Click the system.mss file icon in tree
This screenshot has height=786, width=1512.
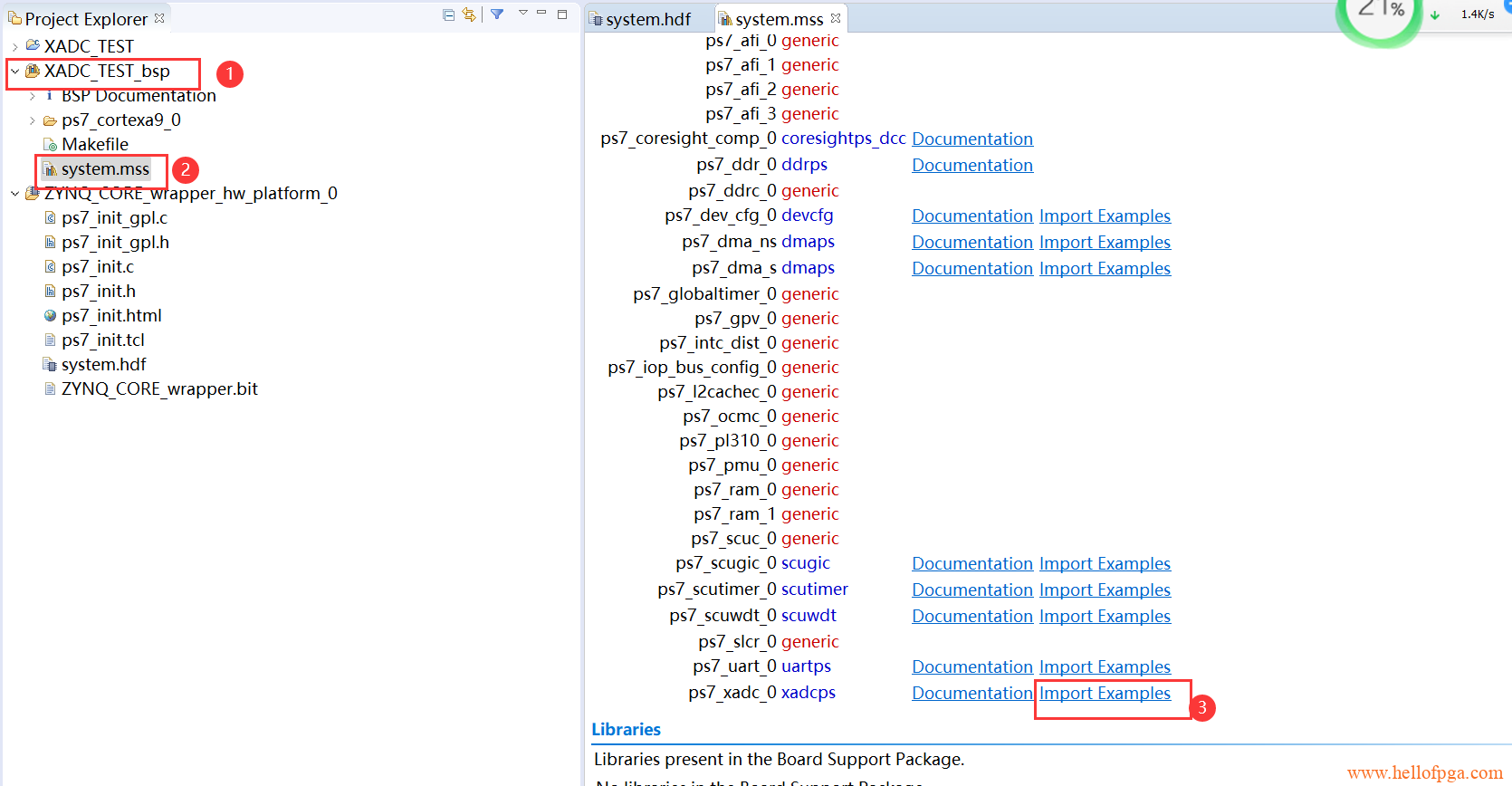51,169
